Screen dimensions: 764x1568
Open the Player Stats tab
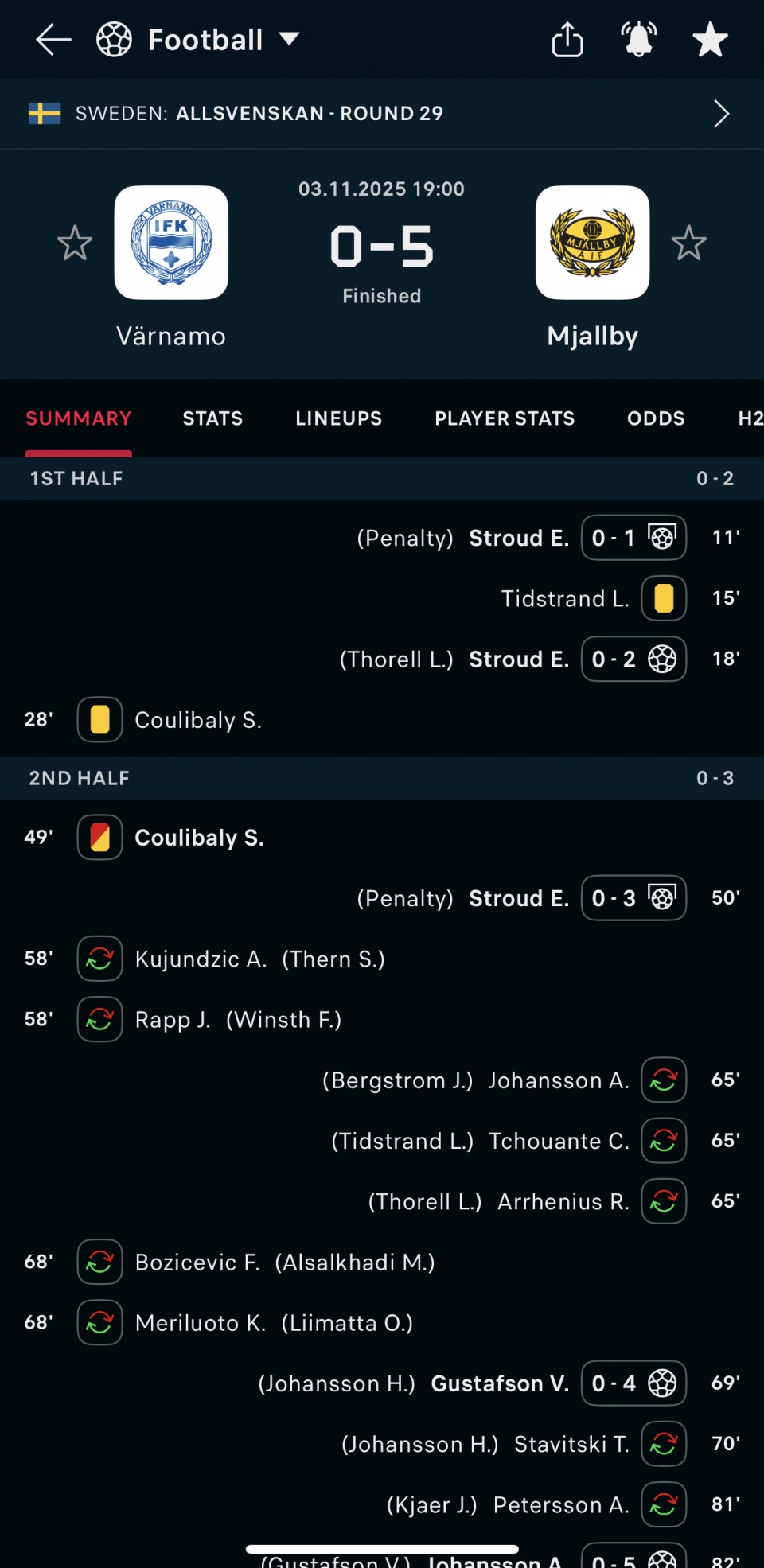click(x=505, y=418)
